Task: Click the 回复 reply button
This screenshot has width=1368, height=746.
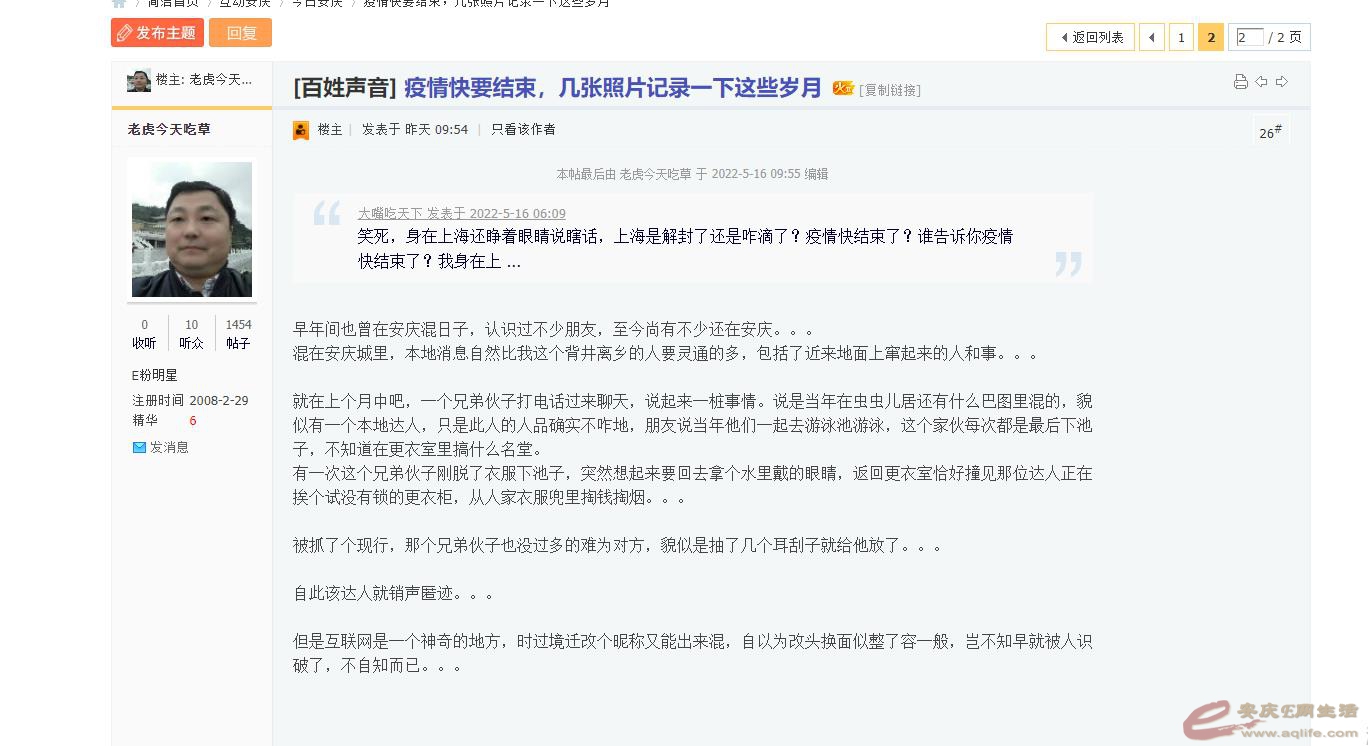Action: (240, 33)
